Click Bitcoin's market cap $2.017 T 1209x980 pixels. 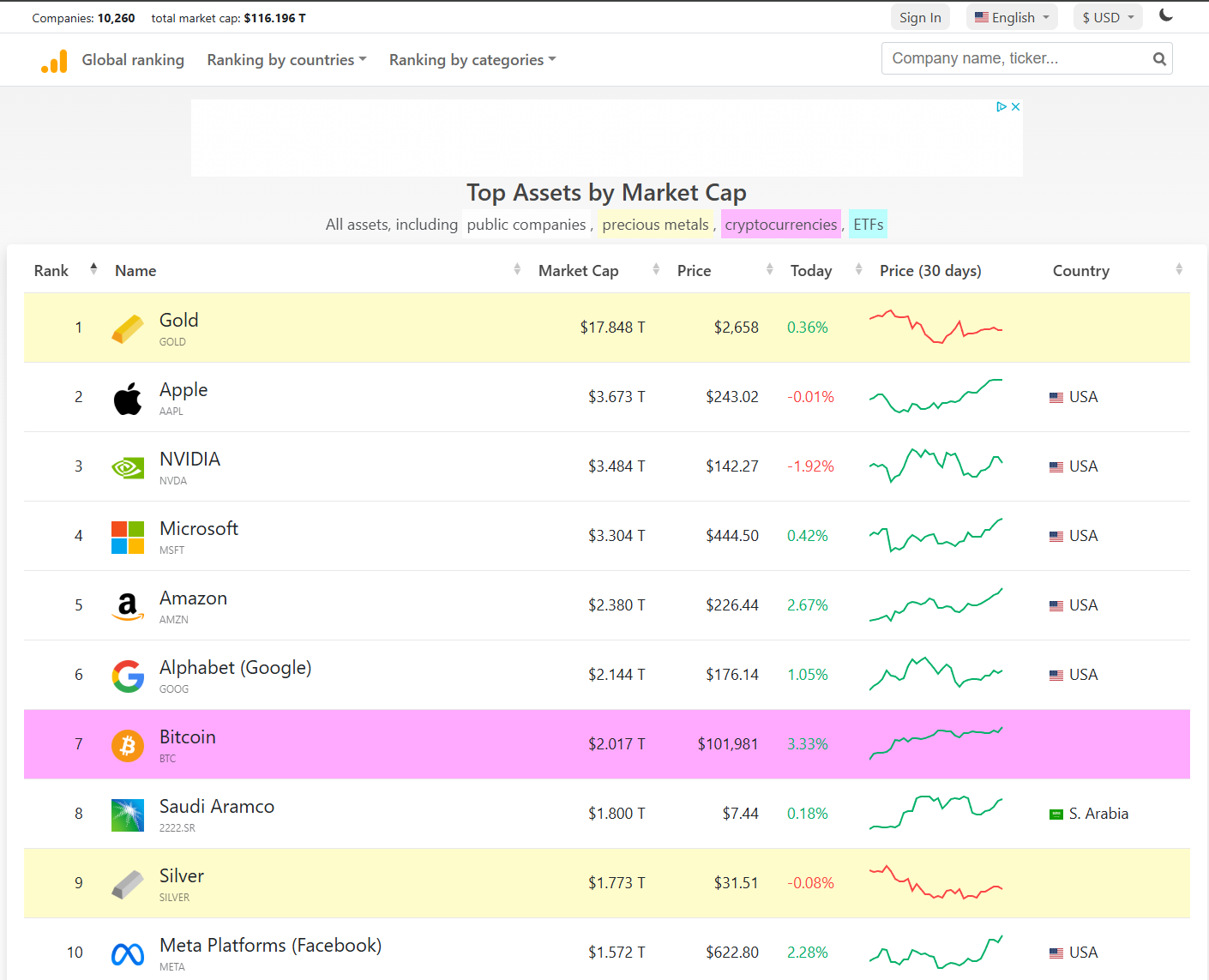617,744
